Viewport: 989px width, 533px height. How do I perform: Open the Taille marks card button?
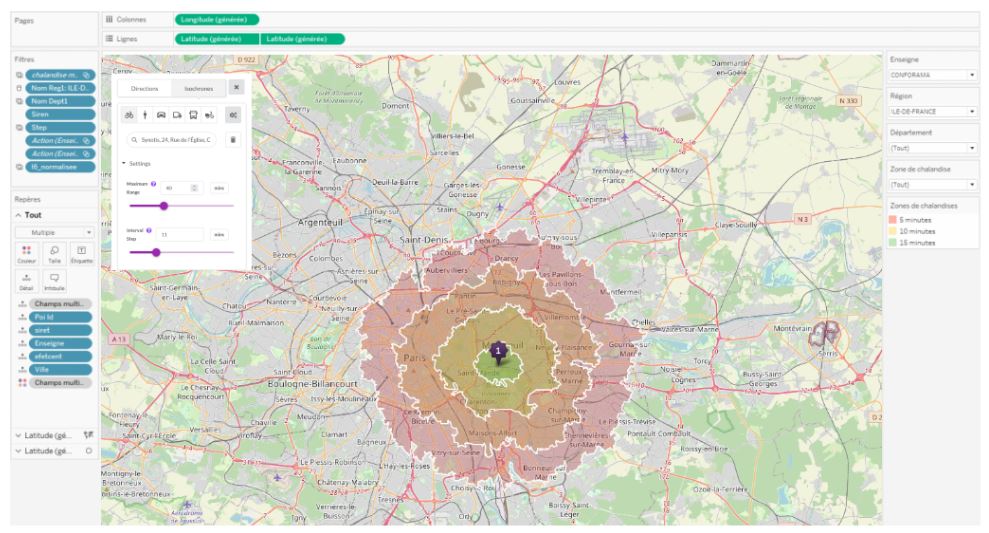pyautogui.click(x=54, y=254)
